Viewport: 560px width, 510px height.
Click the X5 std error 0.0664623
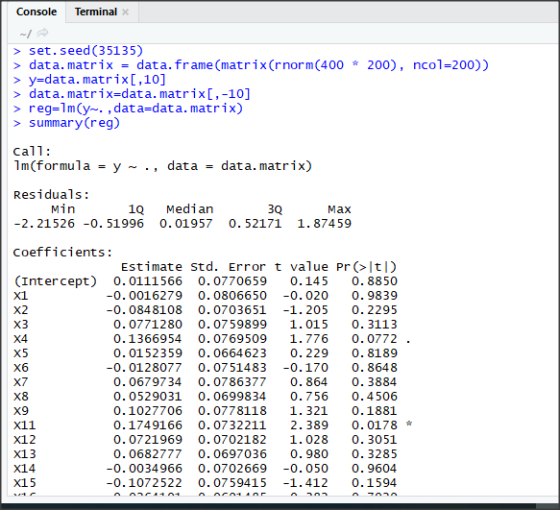(232, 353)
